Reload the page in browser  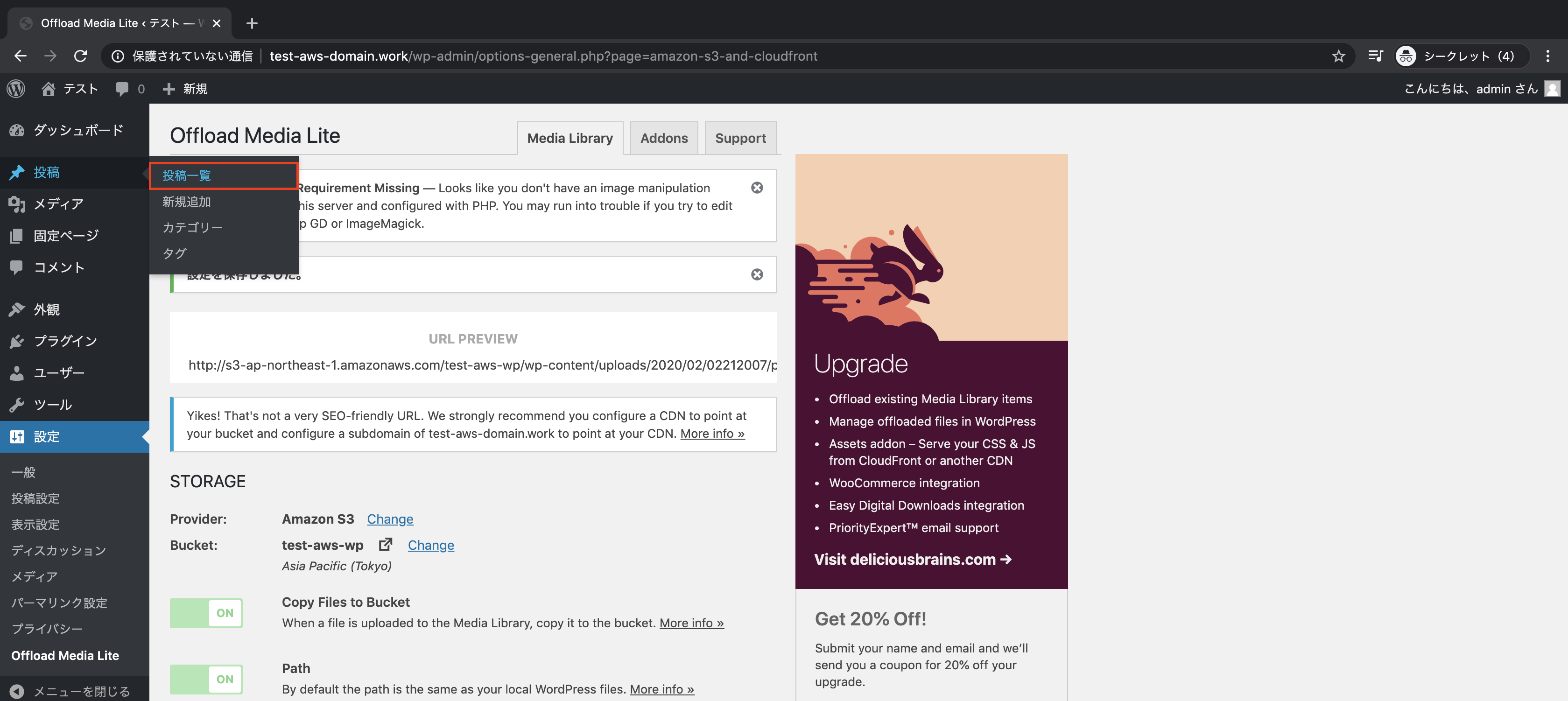[x=80, y=56]
